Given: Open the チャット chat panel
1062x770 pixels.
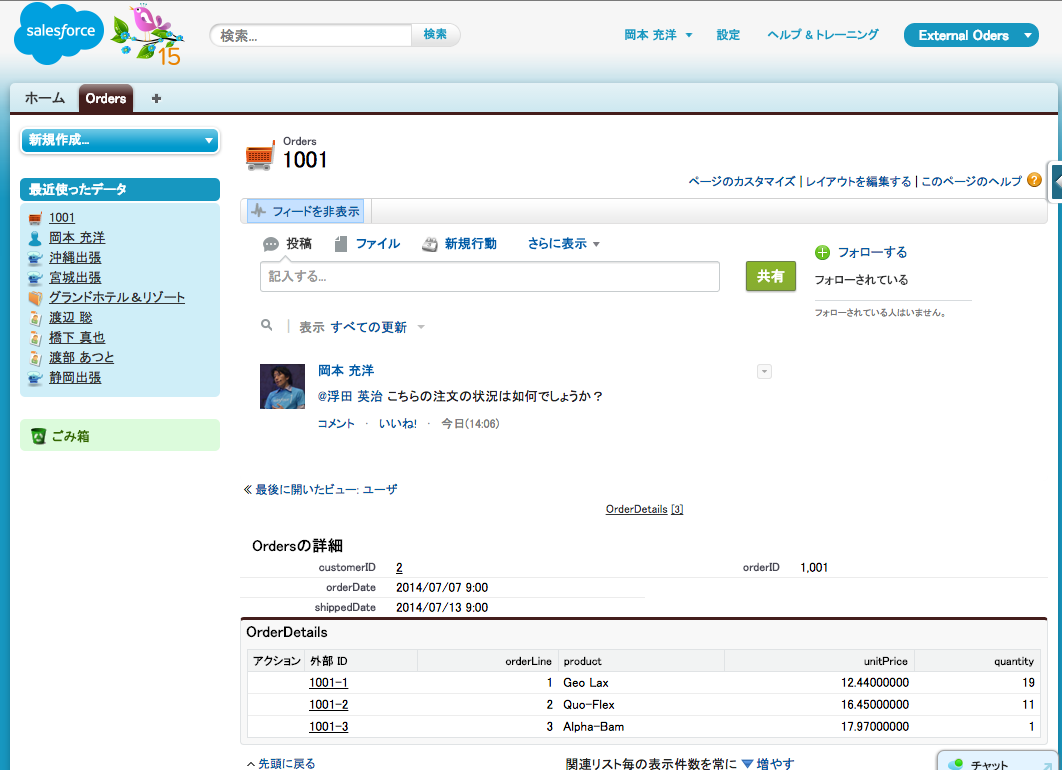Looking at the screenshot, I should [996, 763].
